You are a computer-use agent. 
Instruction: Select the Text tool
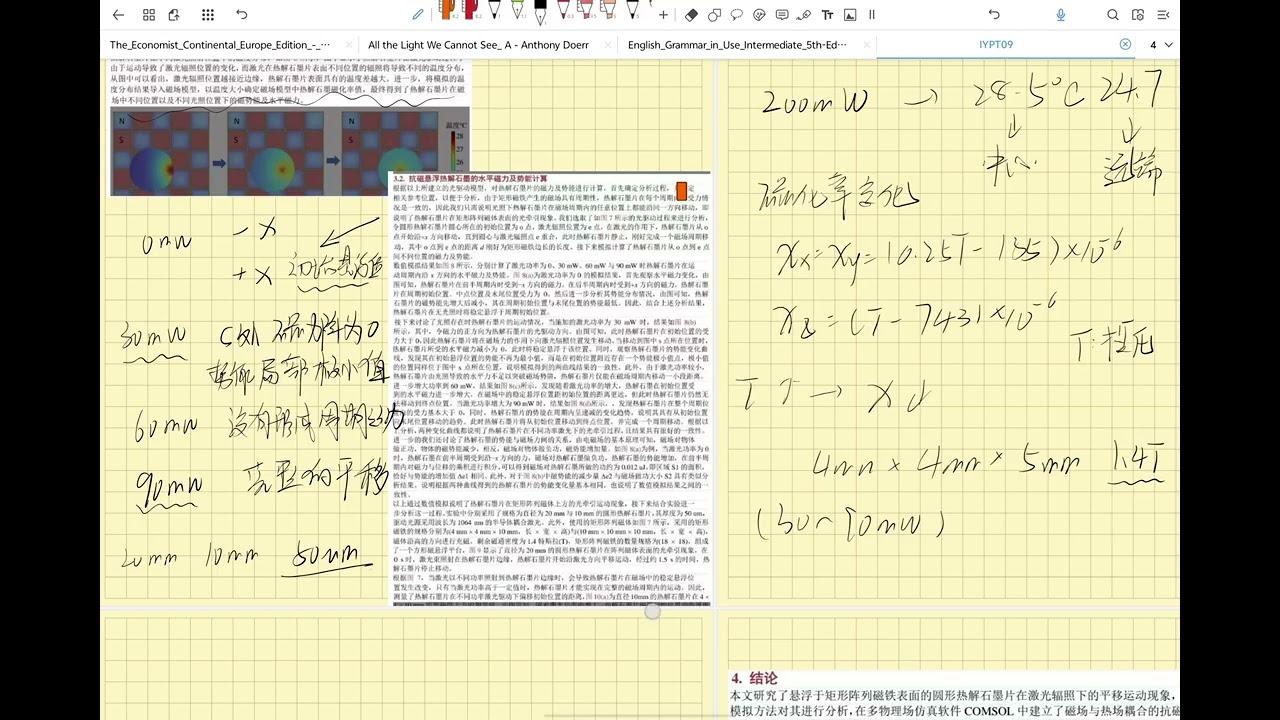point(827,15)
